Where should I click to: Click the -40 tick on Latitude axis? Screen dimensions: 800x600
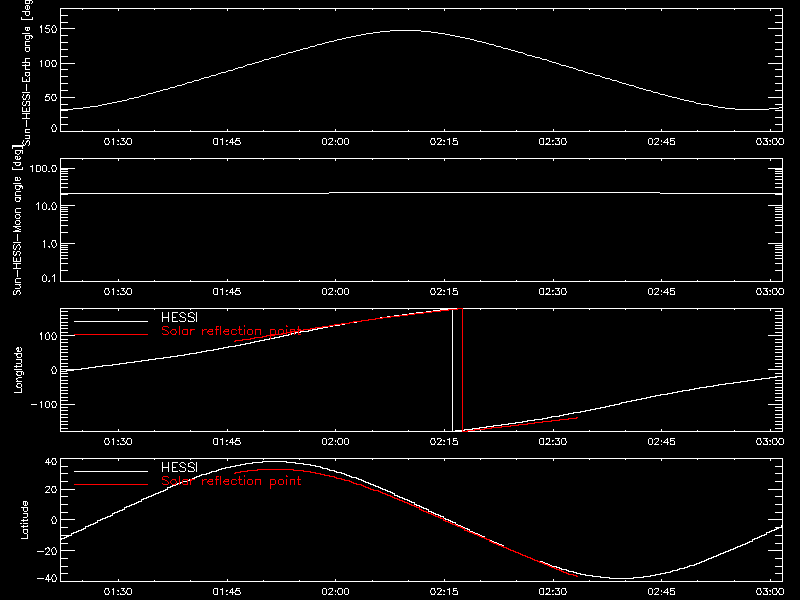coord(47,578)
